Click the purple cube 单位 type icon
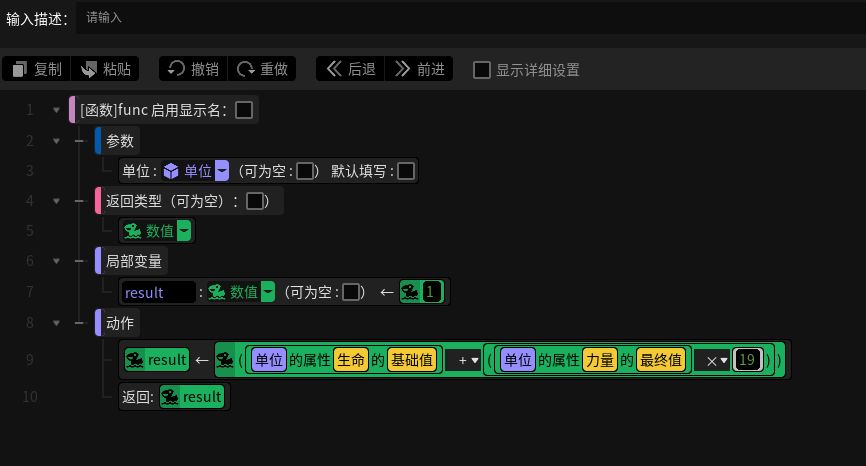This screenshot has width=866, height=466. [x=171, y=171]
